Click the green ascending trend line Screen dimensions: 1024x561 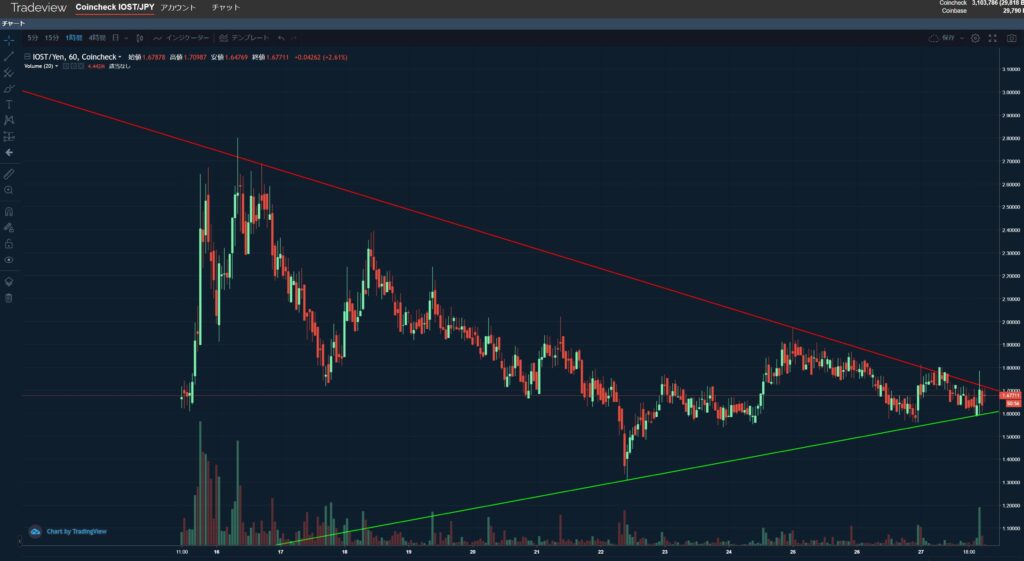[x=637, y=478]
